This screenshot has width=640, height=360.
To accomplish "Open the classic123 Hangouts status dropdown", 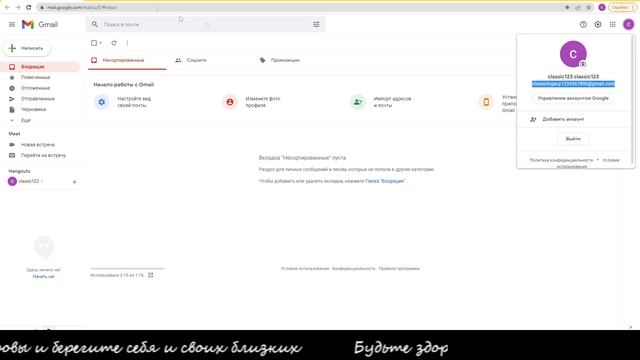I will 42,181.
